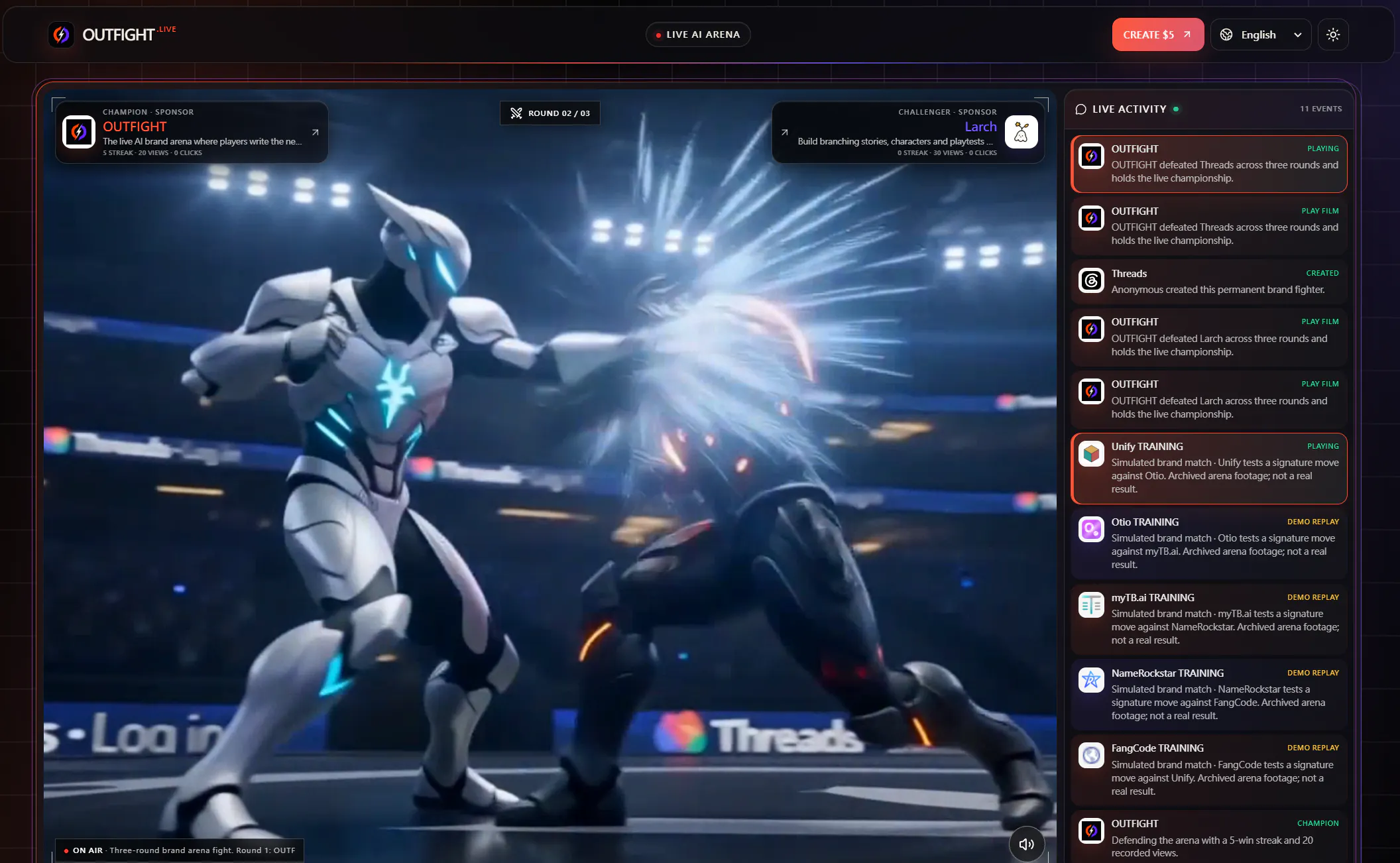Click the '5 STREAK · 20 VIEWS · 0 CLICKS' stats

(152, 153)
